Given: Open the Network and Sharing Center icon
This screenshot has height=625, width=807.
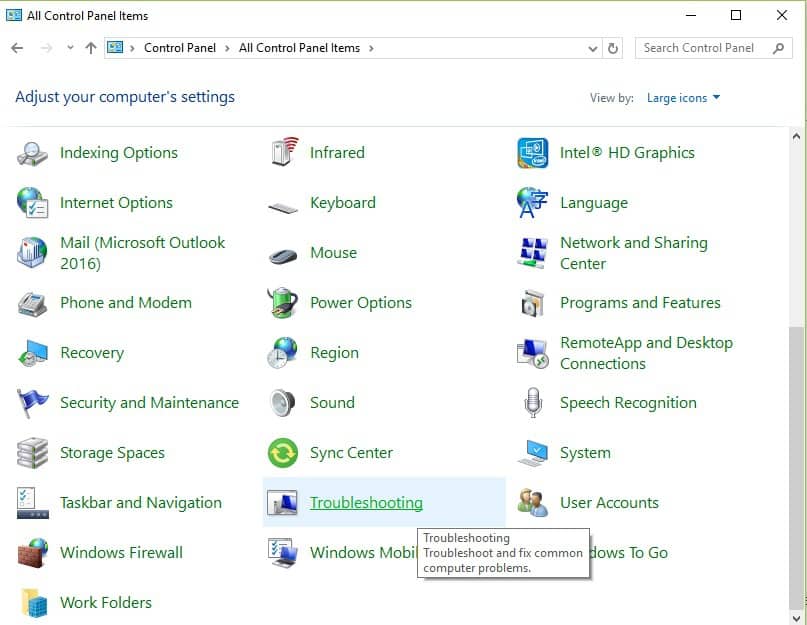Looking at the screenshot, I should click(x=532, y=253).
